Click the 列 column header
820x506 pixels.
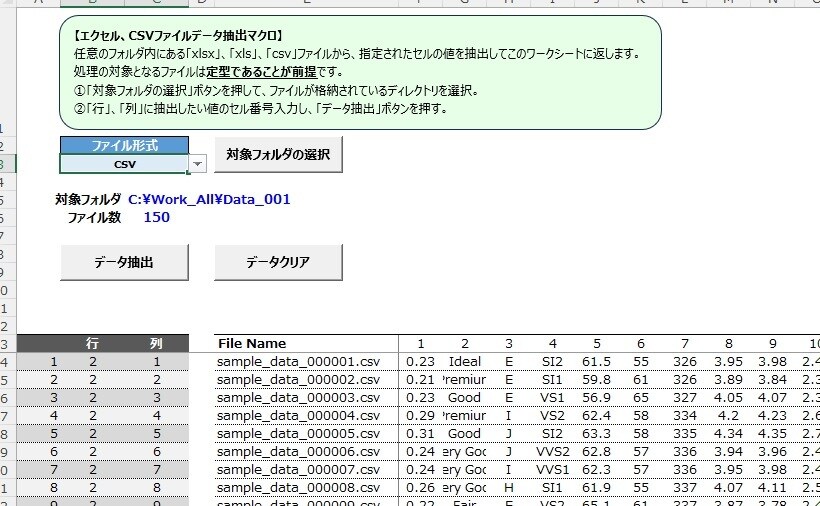[x=156, y=343]
